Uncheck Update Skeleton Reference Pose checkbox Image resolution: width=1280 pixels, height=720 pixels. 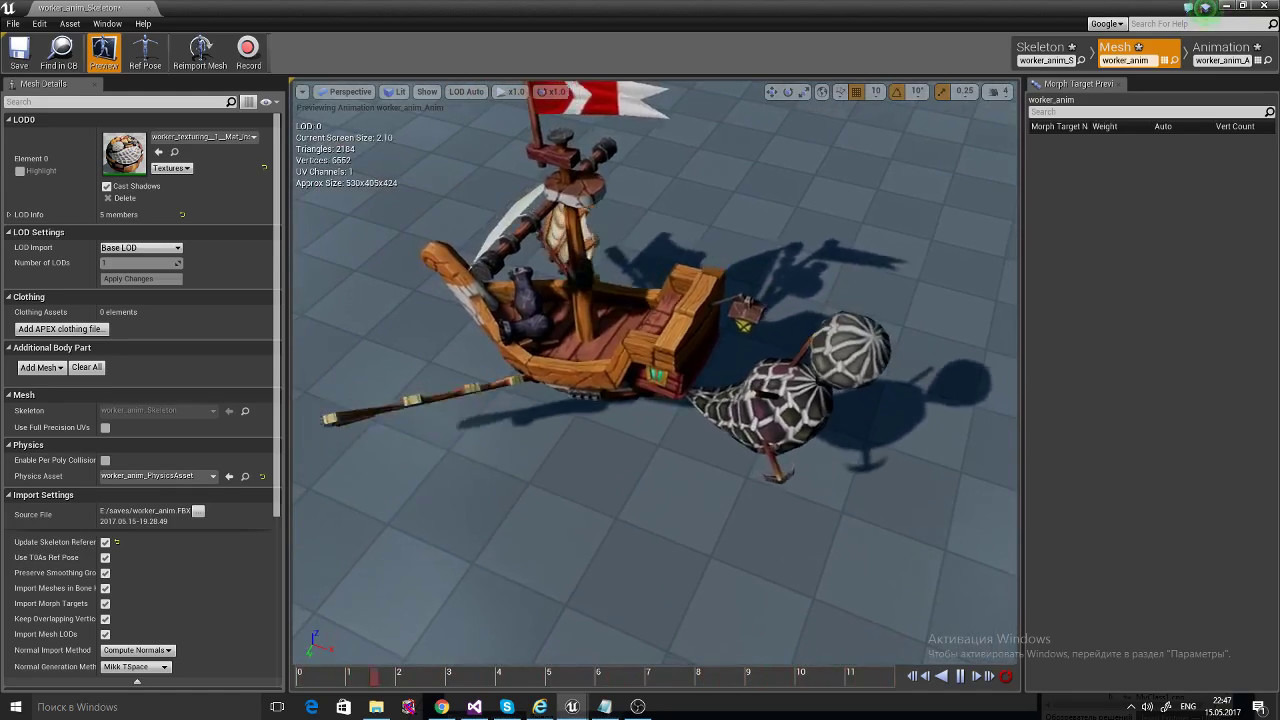(x=105, y=543)
